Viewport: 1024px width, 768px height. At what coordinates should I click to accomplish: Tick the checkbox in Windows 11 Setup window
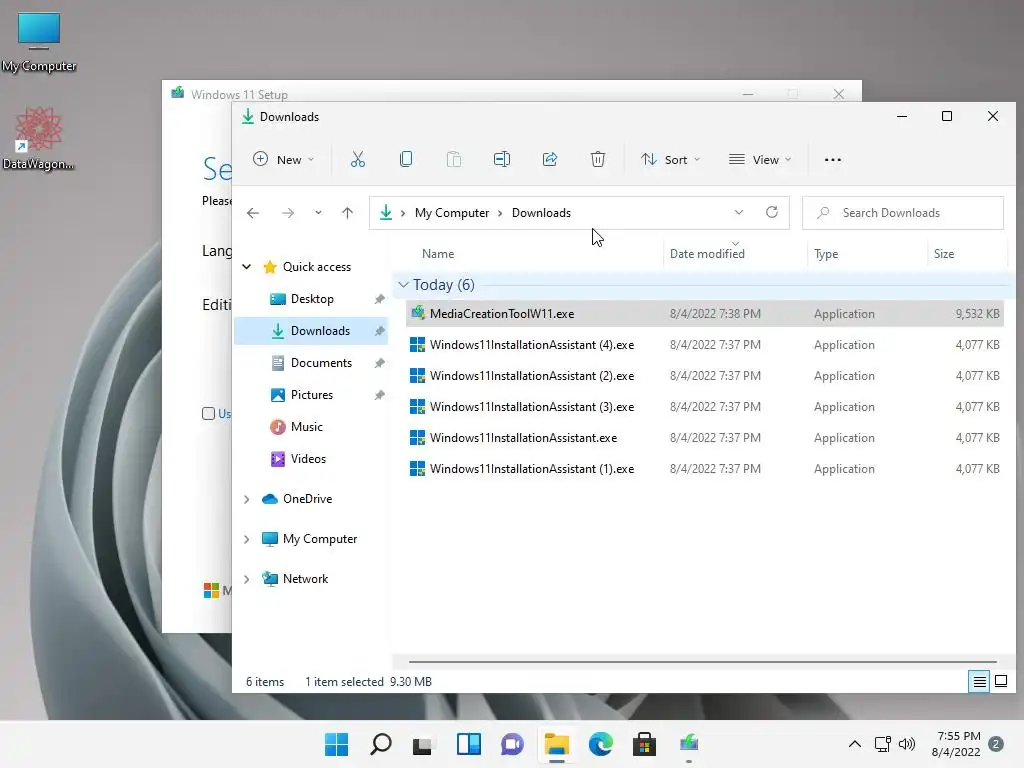(x=208, y=413)
